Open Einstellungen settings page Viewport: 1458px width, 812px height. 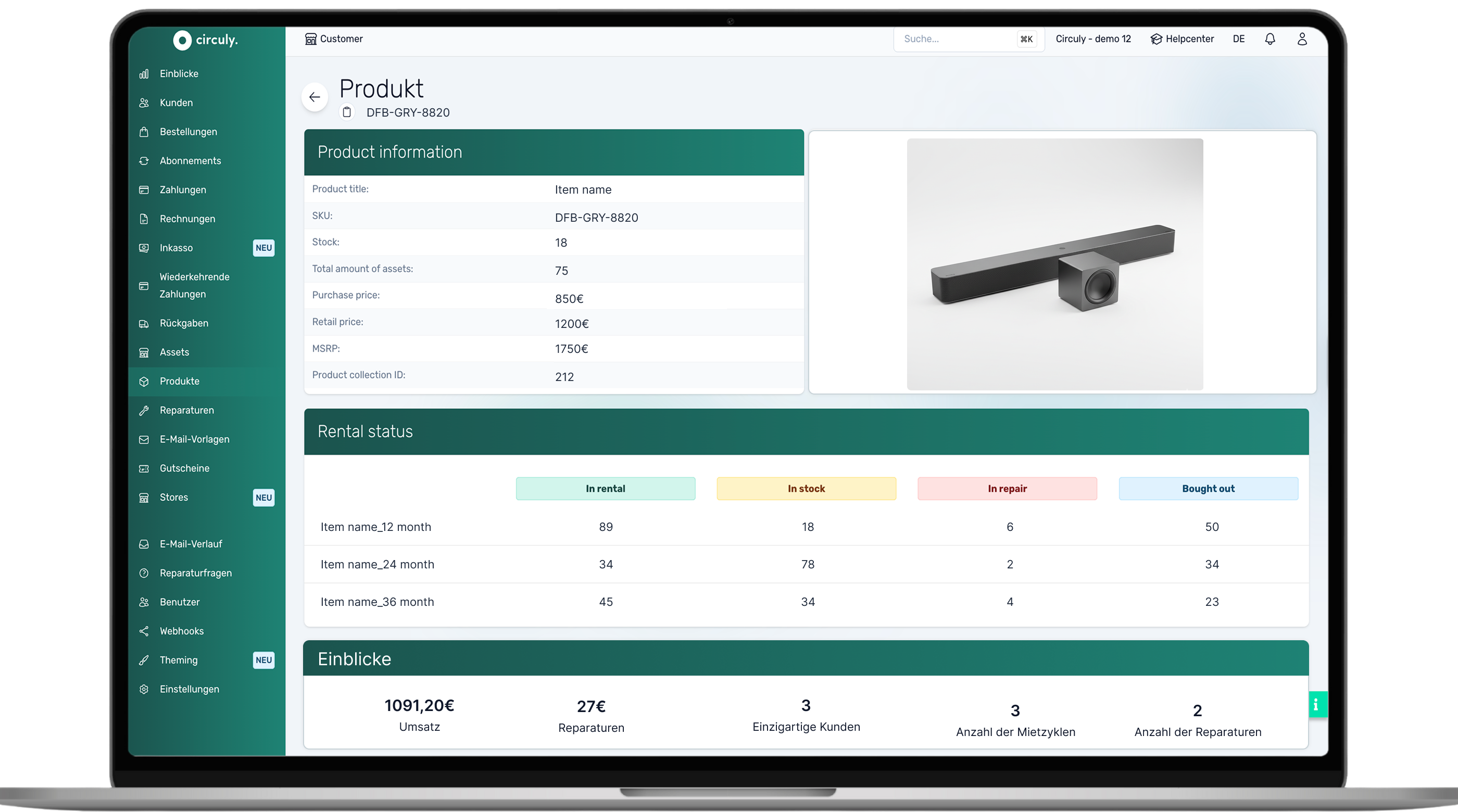[189, 689]
